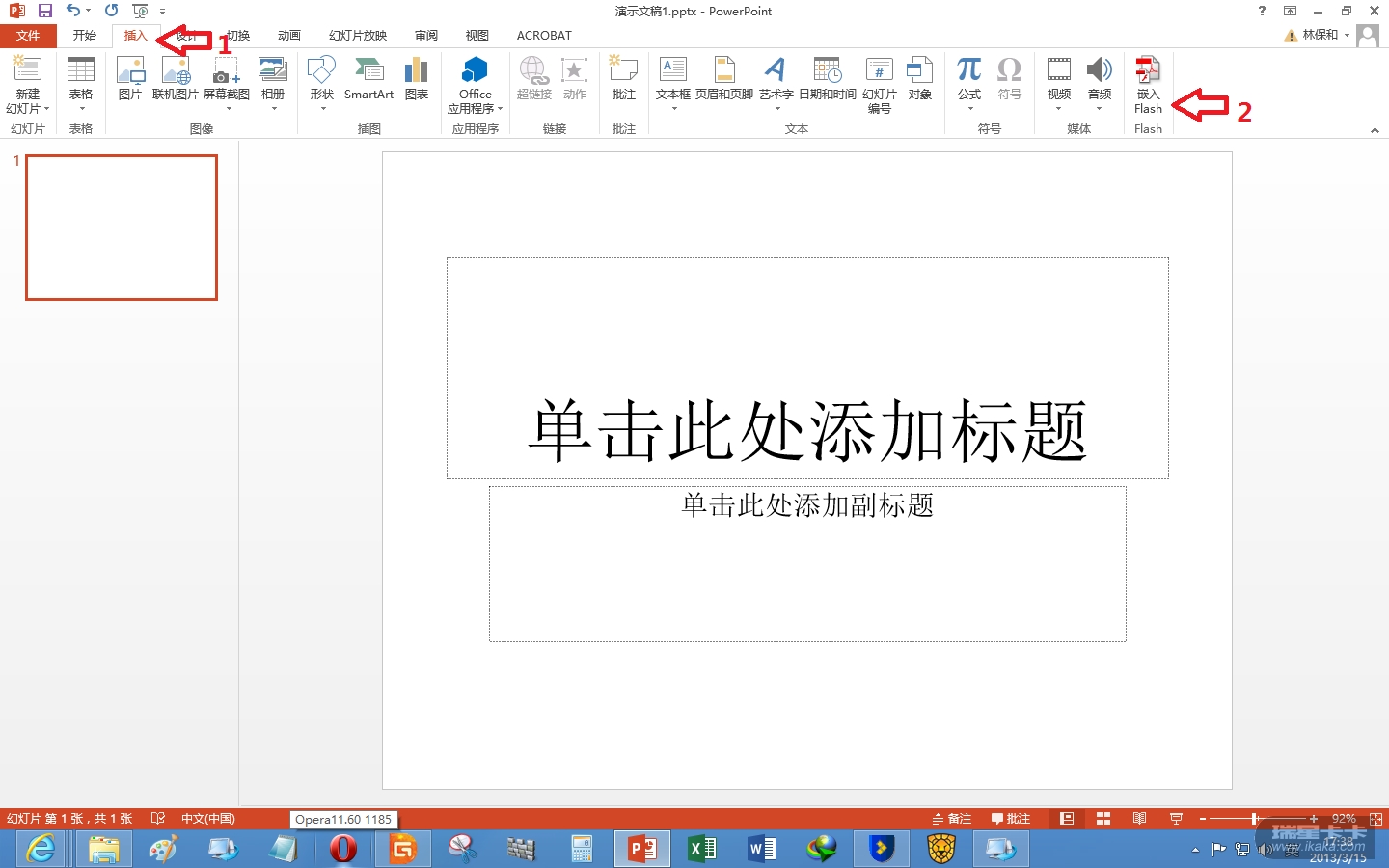
Task: Select slide 1 thumbnail in panel
Action: pyautogui.click(x=122, y=228)
